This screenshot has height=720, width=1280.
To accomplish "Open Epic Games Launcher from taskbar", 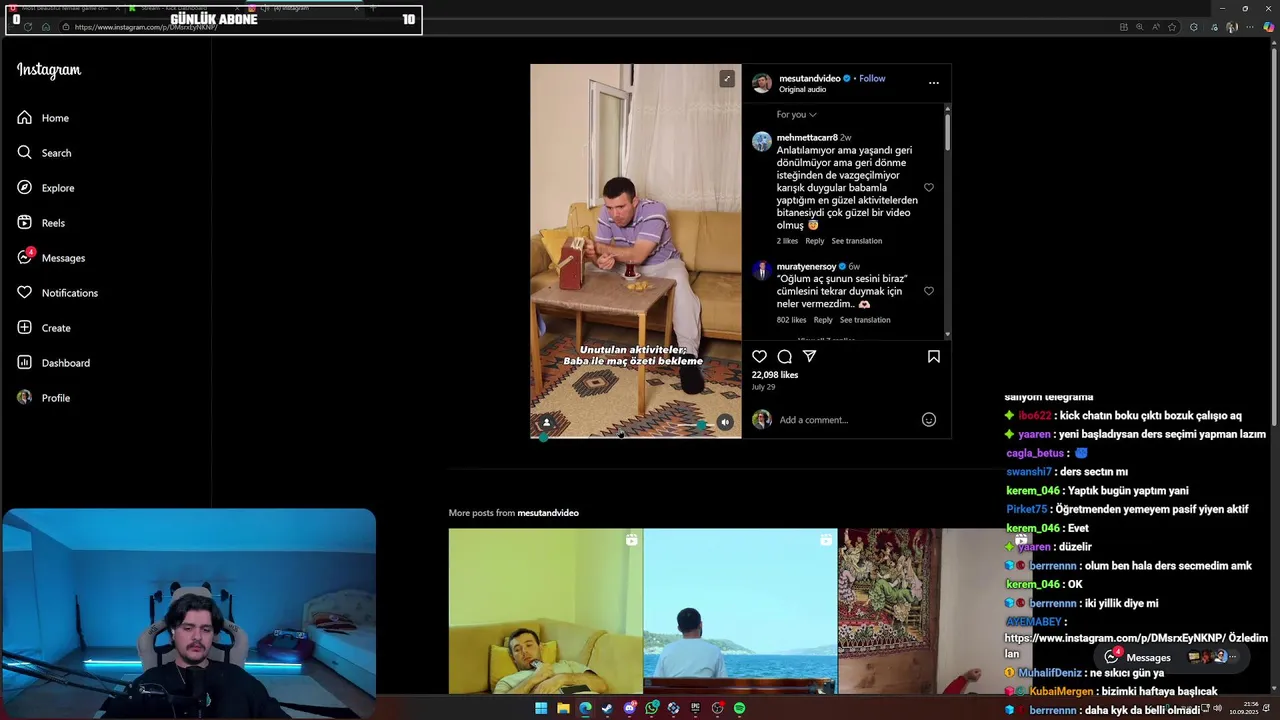I will click(x=695, y=708).
